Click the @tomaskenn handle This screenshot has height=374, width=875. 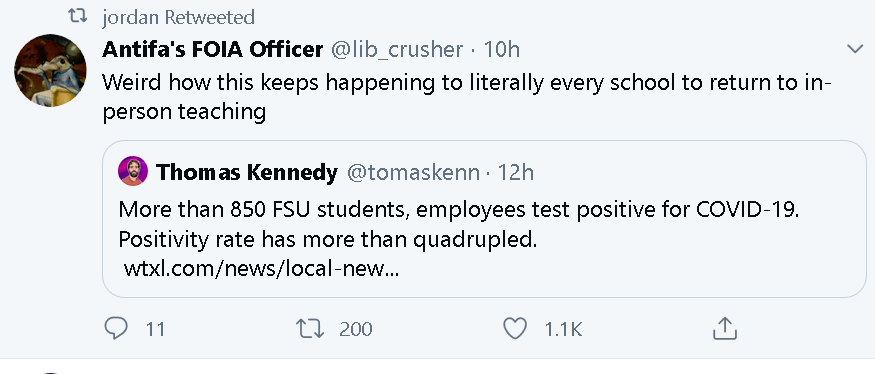tap(413, 172)
